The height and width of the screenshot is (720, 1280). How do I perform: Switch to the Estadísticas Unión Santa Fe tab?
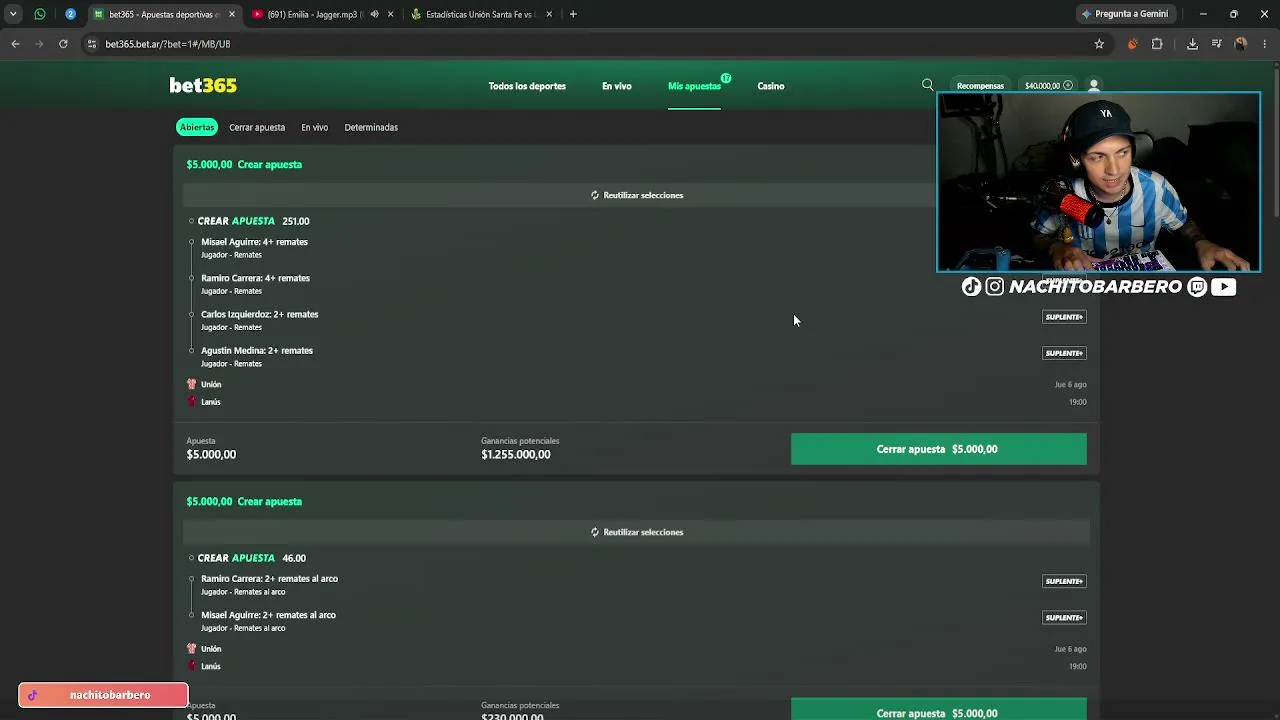pyautogui.click(x=480, y=14)
